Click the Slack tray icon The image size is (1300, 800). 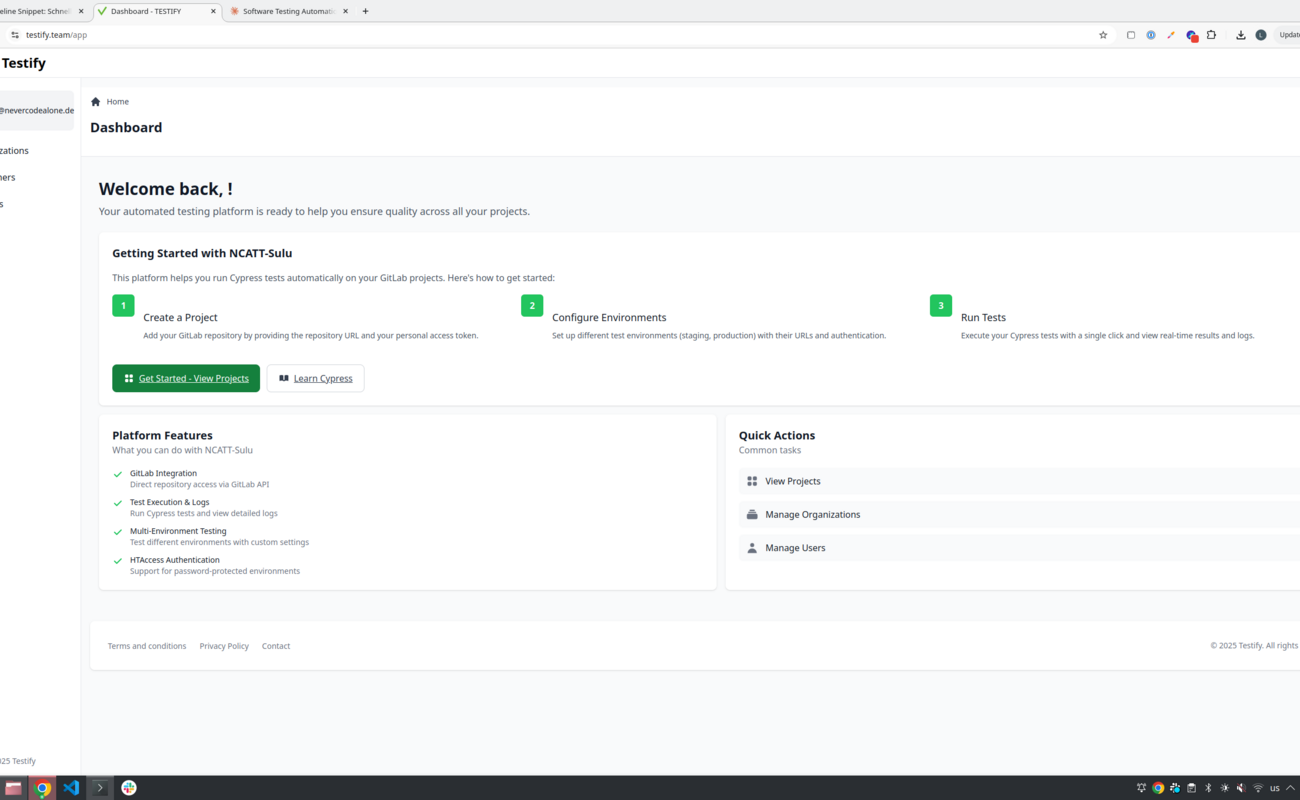pyautogui.click(x=1175, y=788)
